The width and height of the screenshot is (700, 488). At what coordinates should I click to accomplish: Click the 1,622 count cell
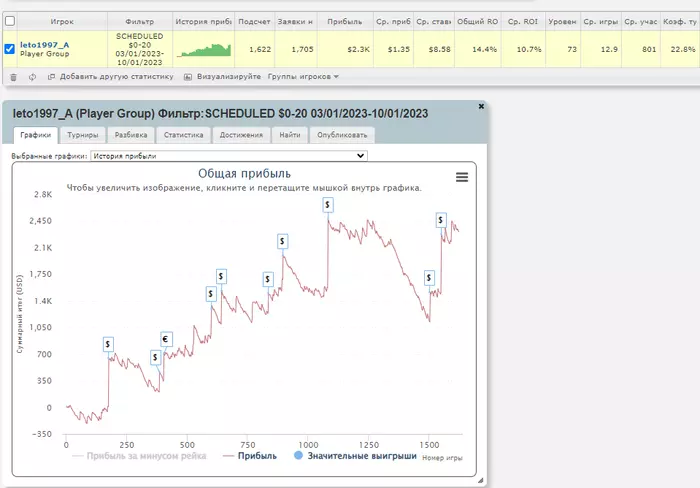click(x=254, y=50)
